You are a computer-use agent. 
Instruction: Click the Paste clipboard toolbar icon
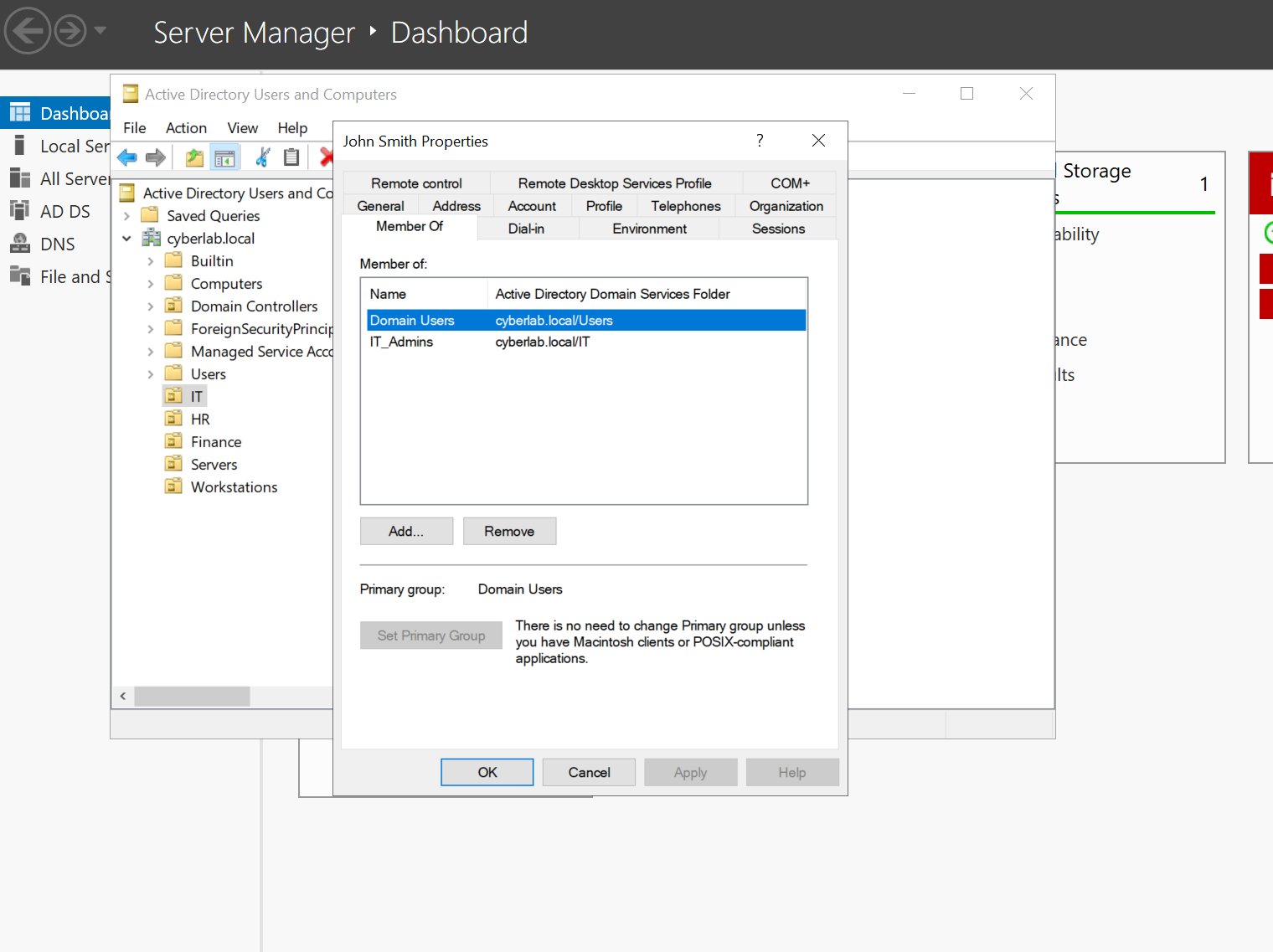pyautogui.click(x=291, y=157)
